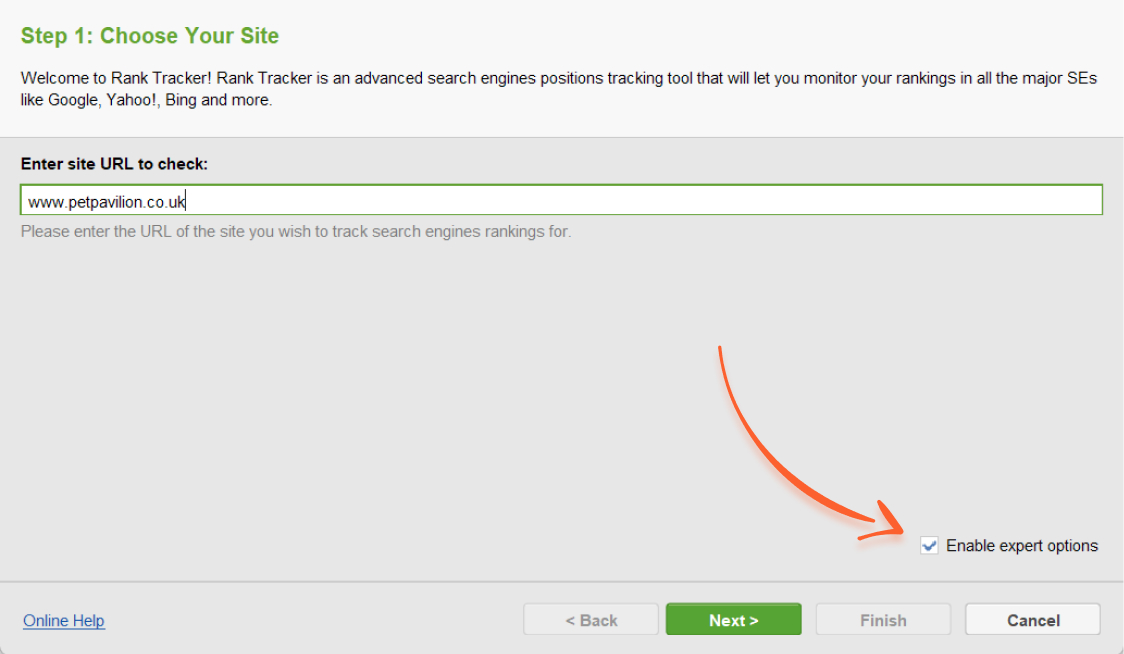The image size is (1124, 654).
Task: Open the Online Help link
Action: (x=64, y=620)
